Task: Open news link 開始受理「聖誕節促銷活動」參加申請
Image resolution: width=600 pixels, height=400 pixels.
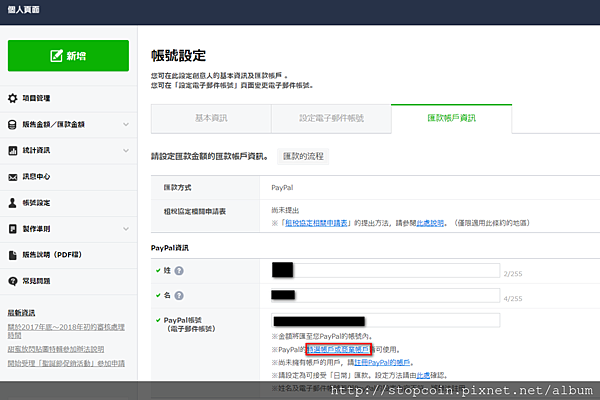Action: [66, 363]
